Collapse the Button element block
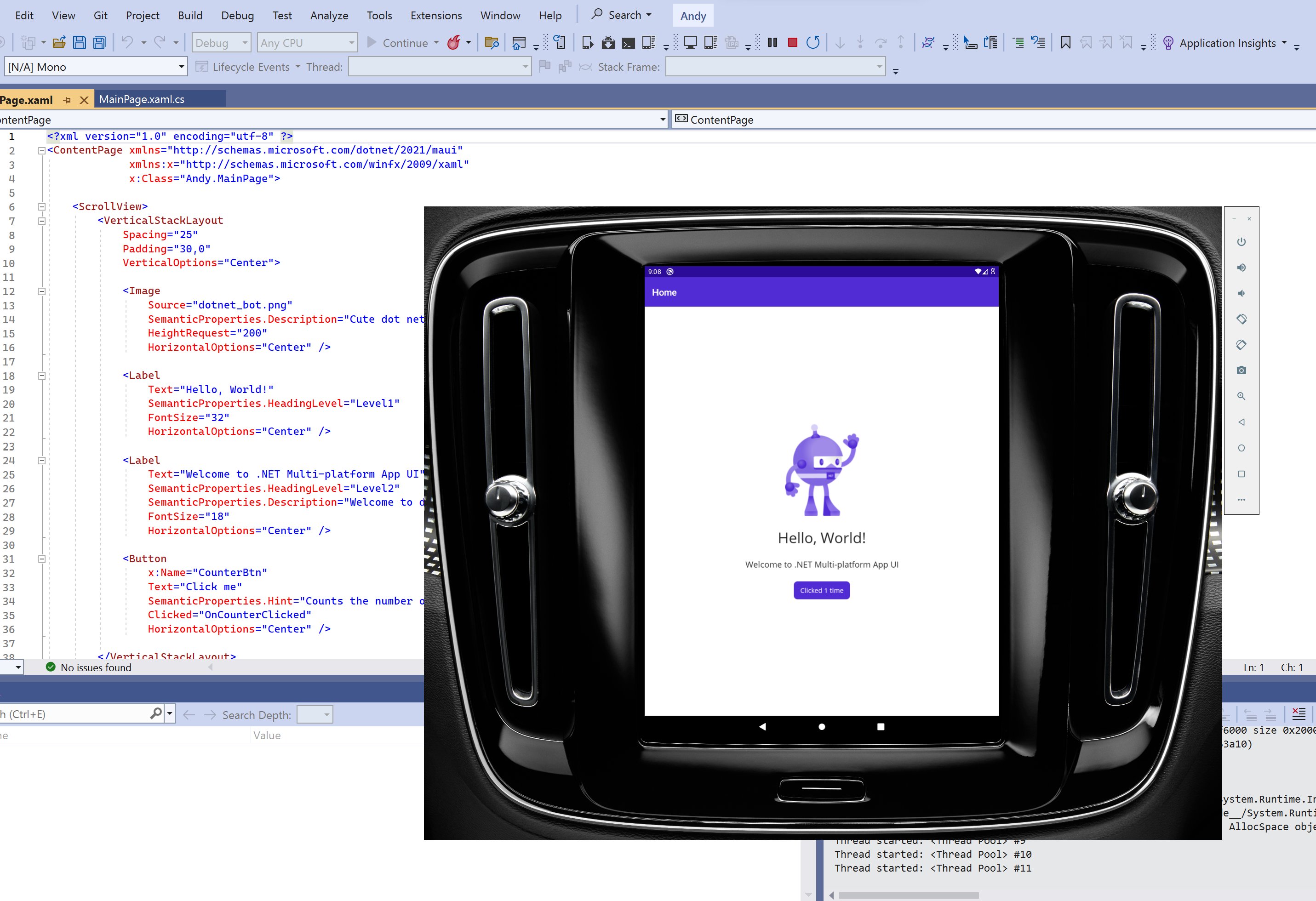The width and height of the screenshot is (1316, 901). 41,559
